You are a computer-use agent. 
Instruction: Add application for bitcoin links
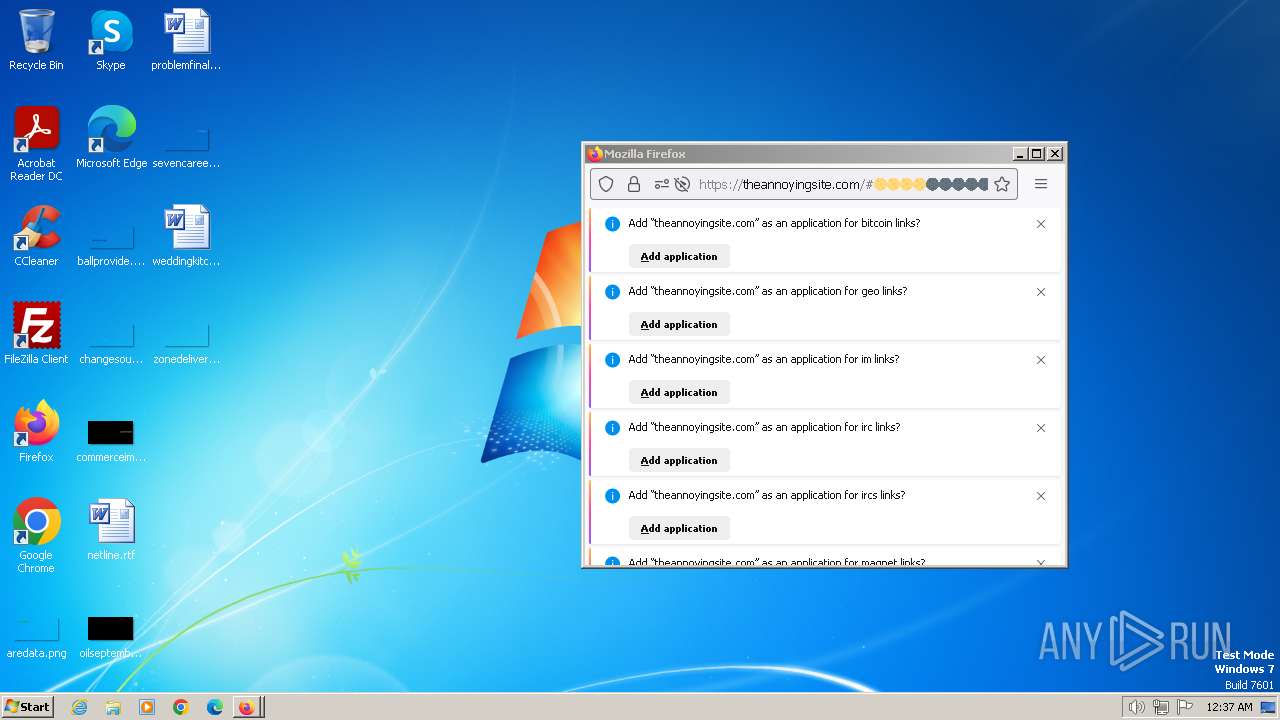click(679, 256)
